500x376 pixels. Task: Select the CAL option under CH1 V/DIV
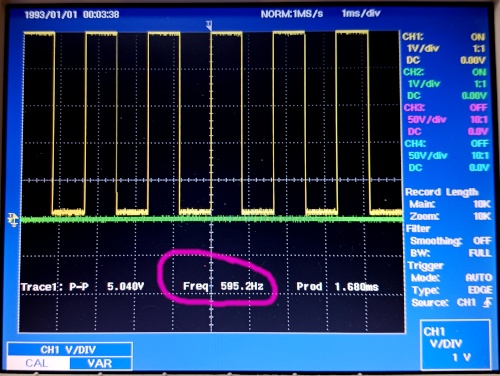(x=37, y=363)
